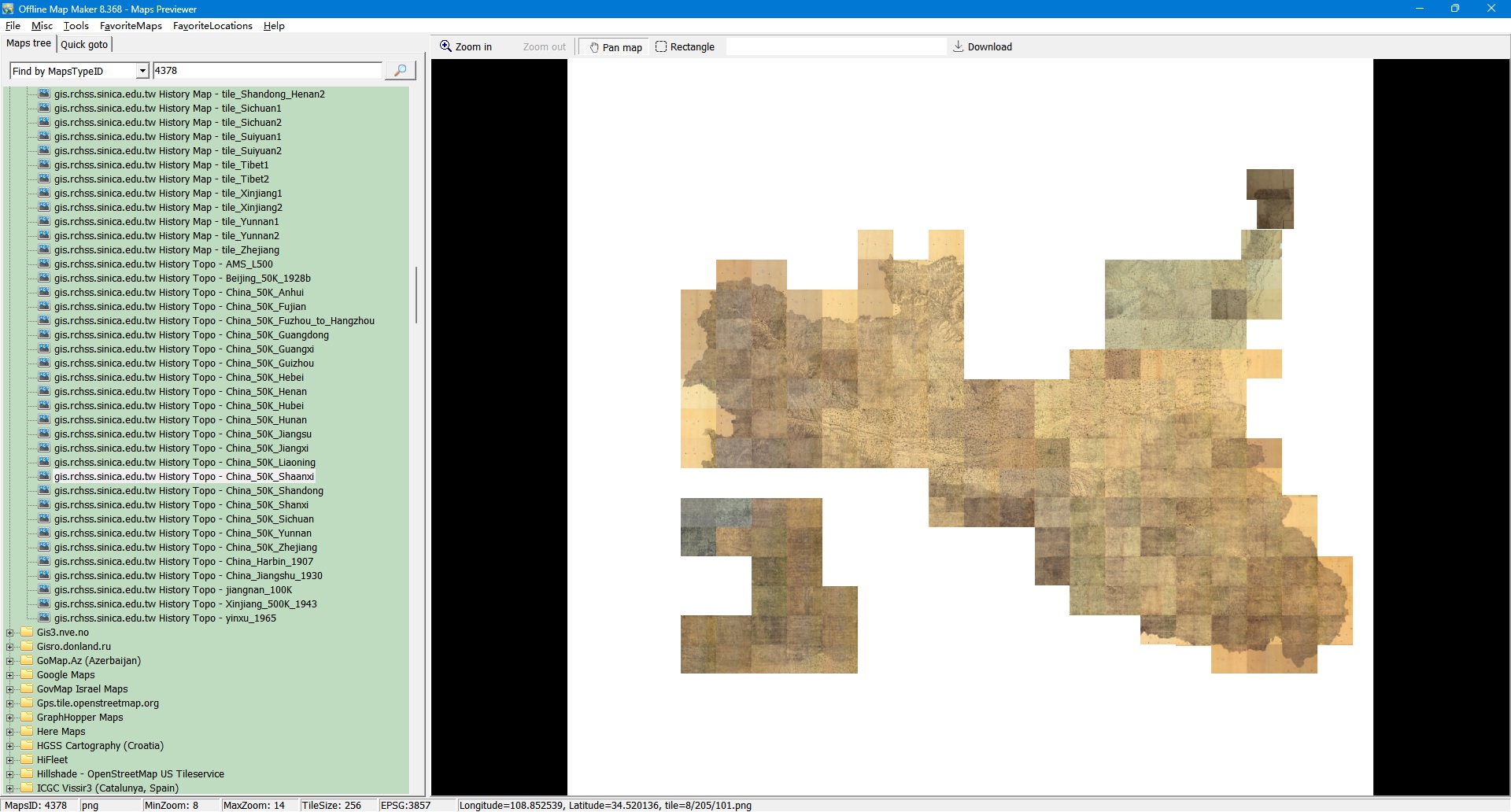Click the MapsTypeID search text field
The height and width of the screenshot is (812, 1511).
click(267, 71)
